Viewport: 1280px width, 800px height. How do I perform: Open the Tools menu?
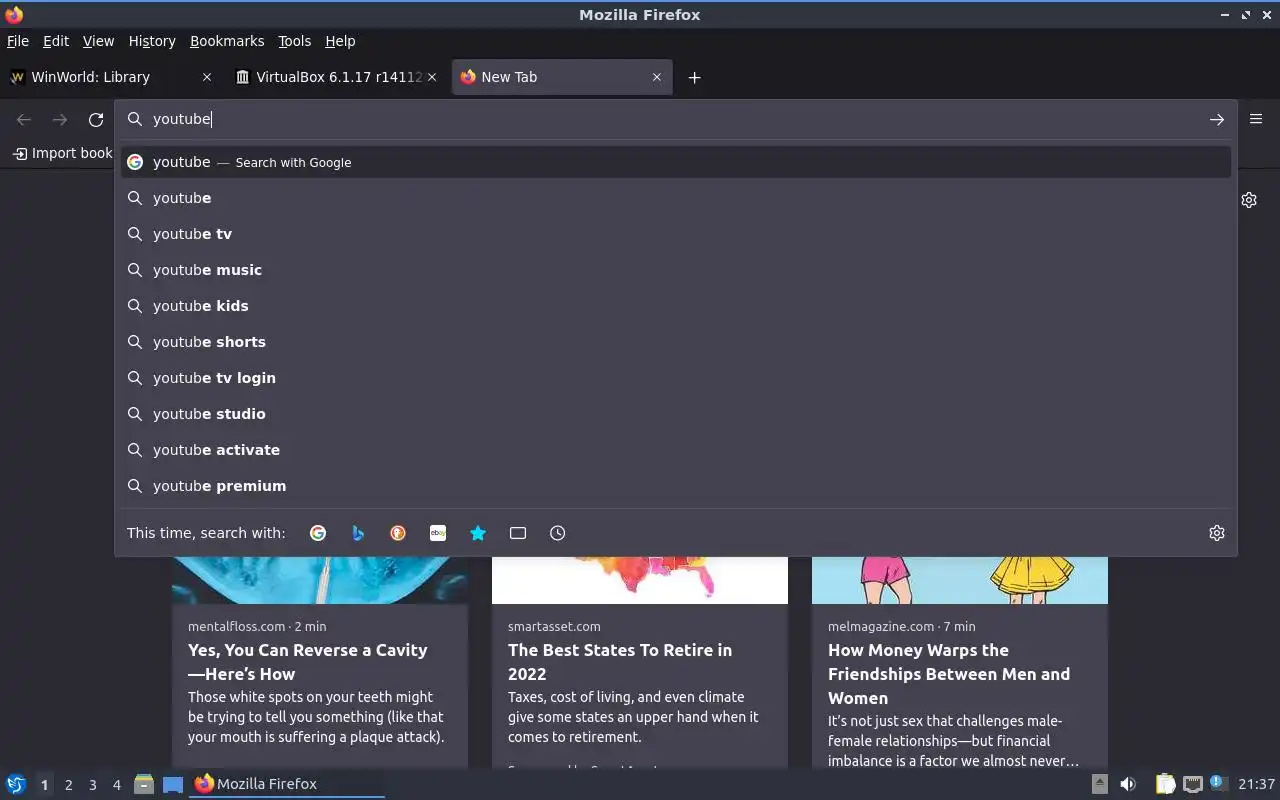[294, 41]
